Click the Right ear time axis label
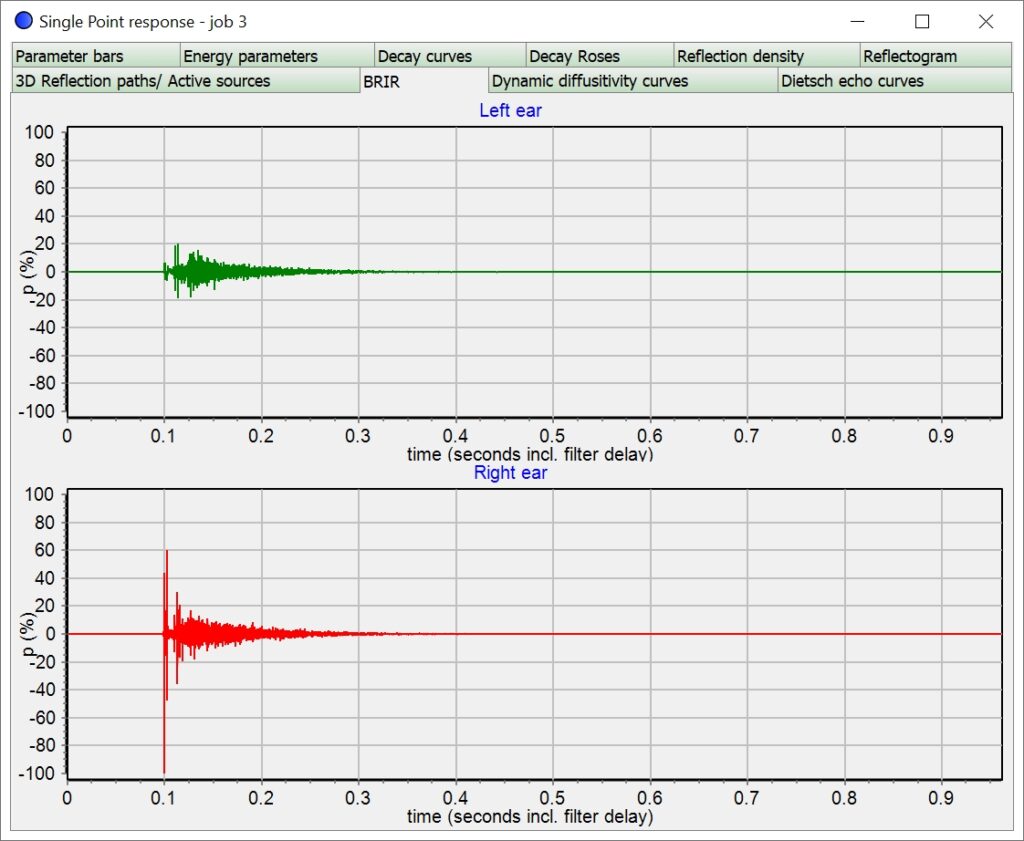1024x841 pixels. click(530, 816)
